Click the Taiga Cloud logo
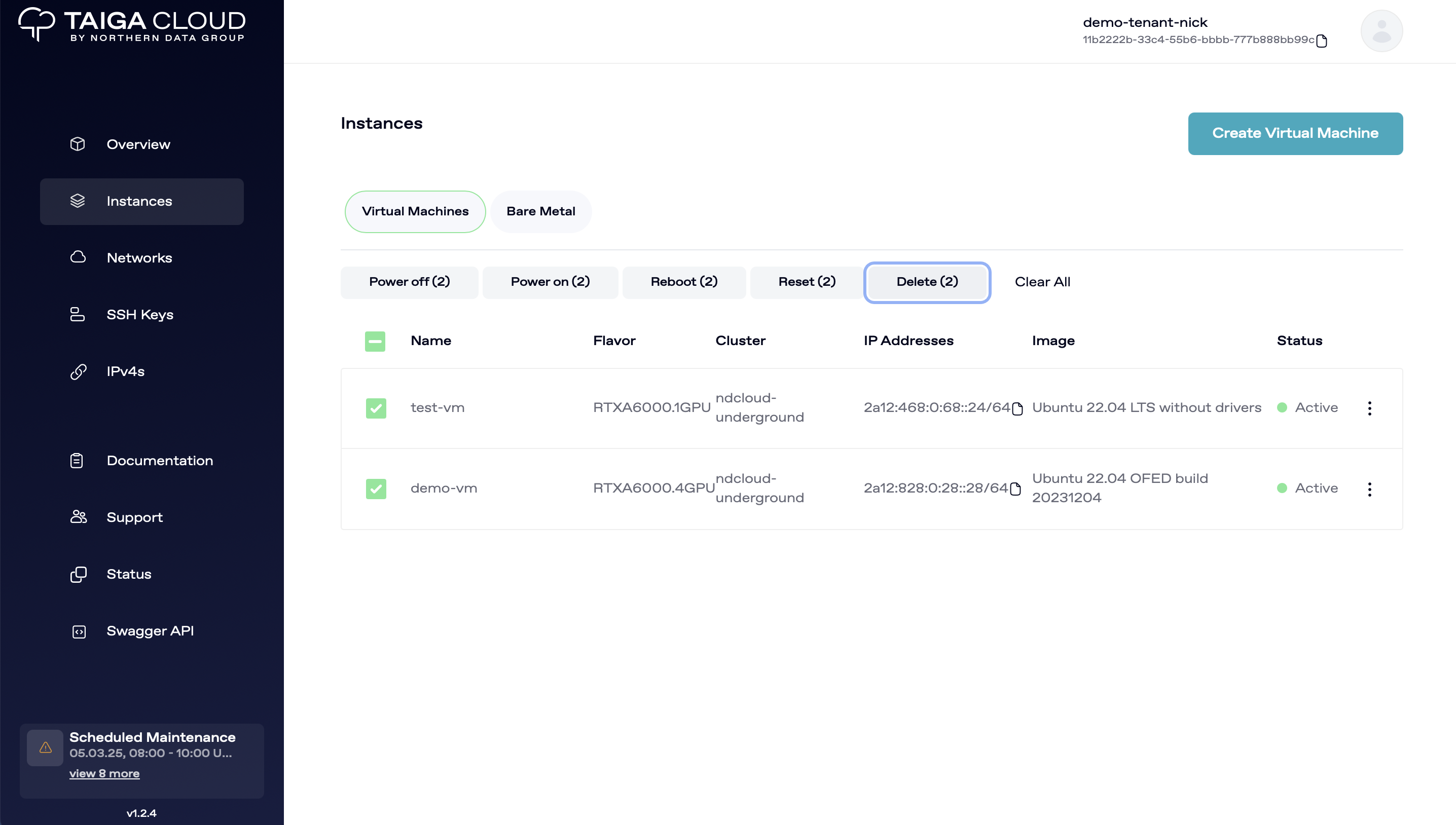The width and height of the screenshot is (1456, 825). point(131,25)
